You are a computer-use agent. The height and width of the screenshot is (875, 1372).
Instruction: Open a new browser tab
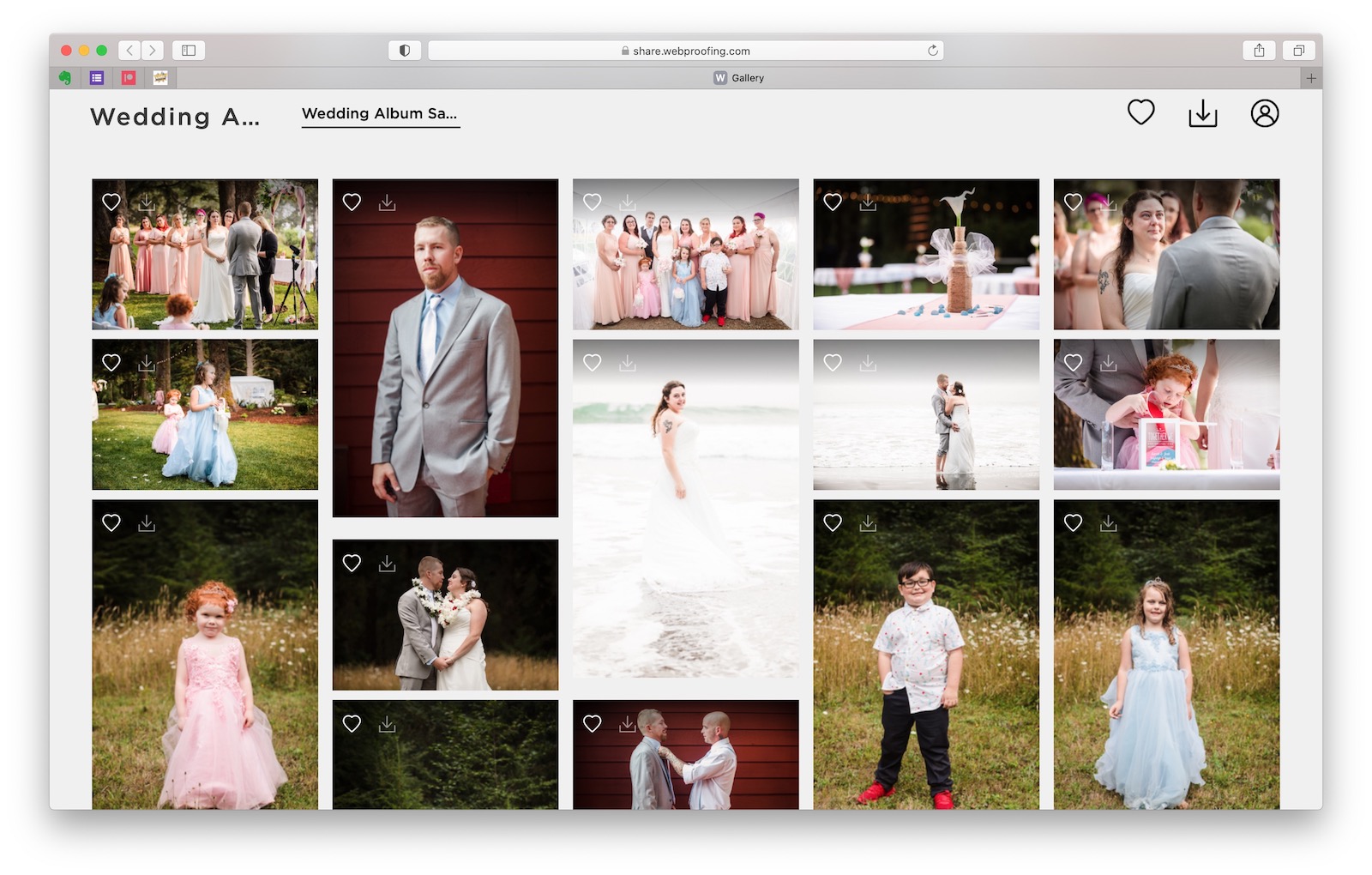coord(1311,77)
